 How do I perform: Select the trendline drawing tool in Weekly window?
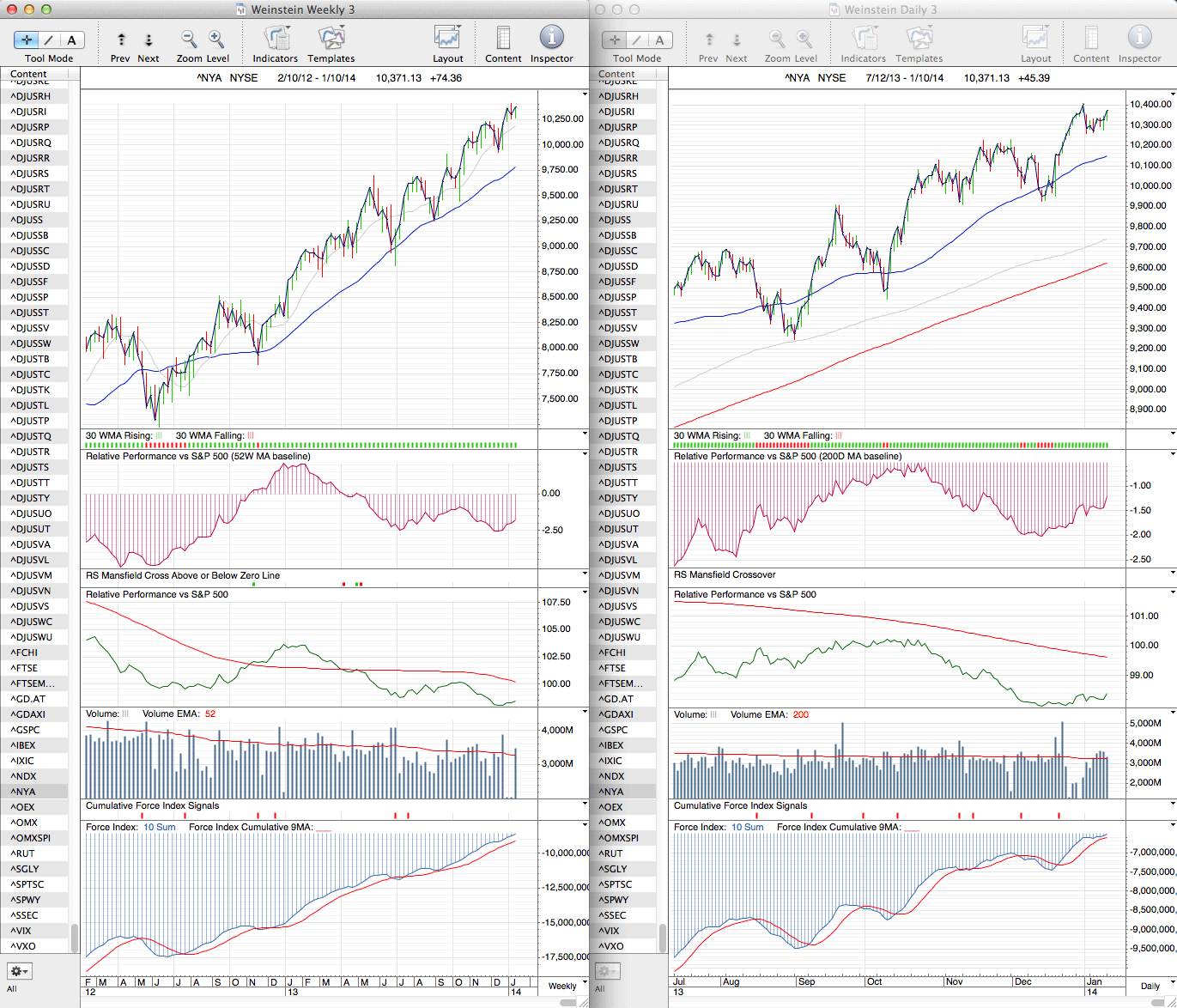[x=49, y=39]
